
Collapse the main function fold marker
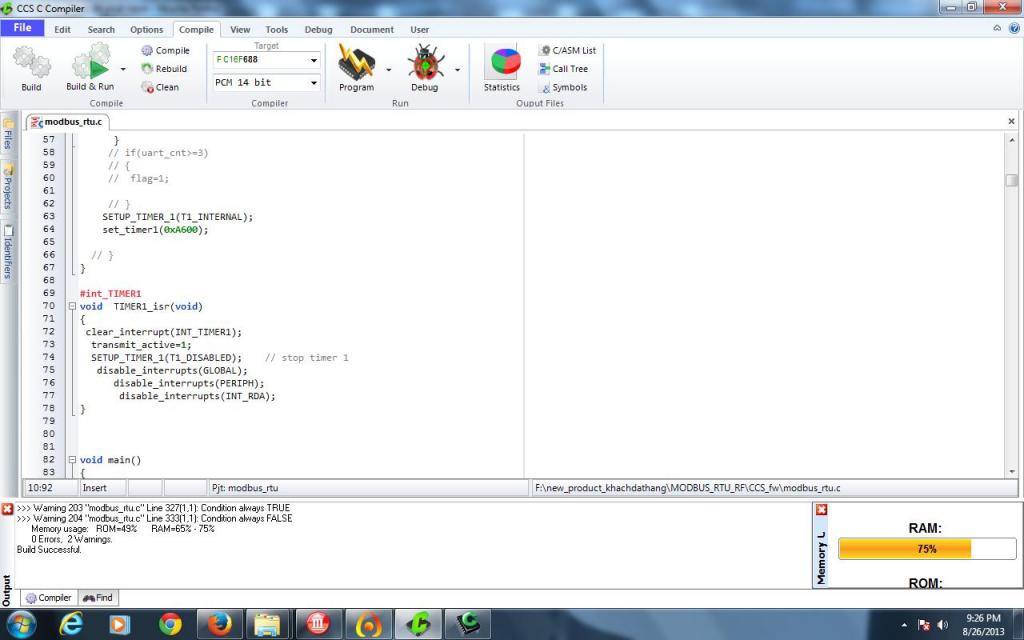[x=72, y=460]
